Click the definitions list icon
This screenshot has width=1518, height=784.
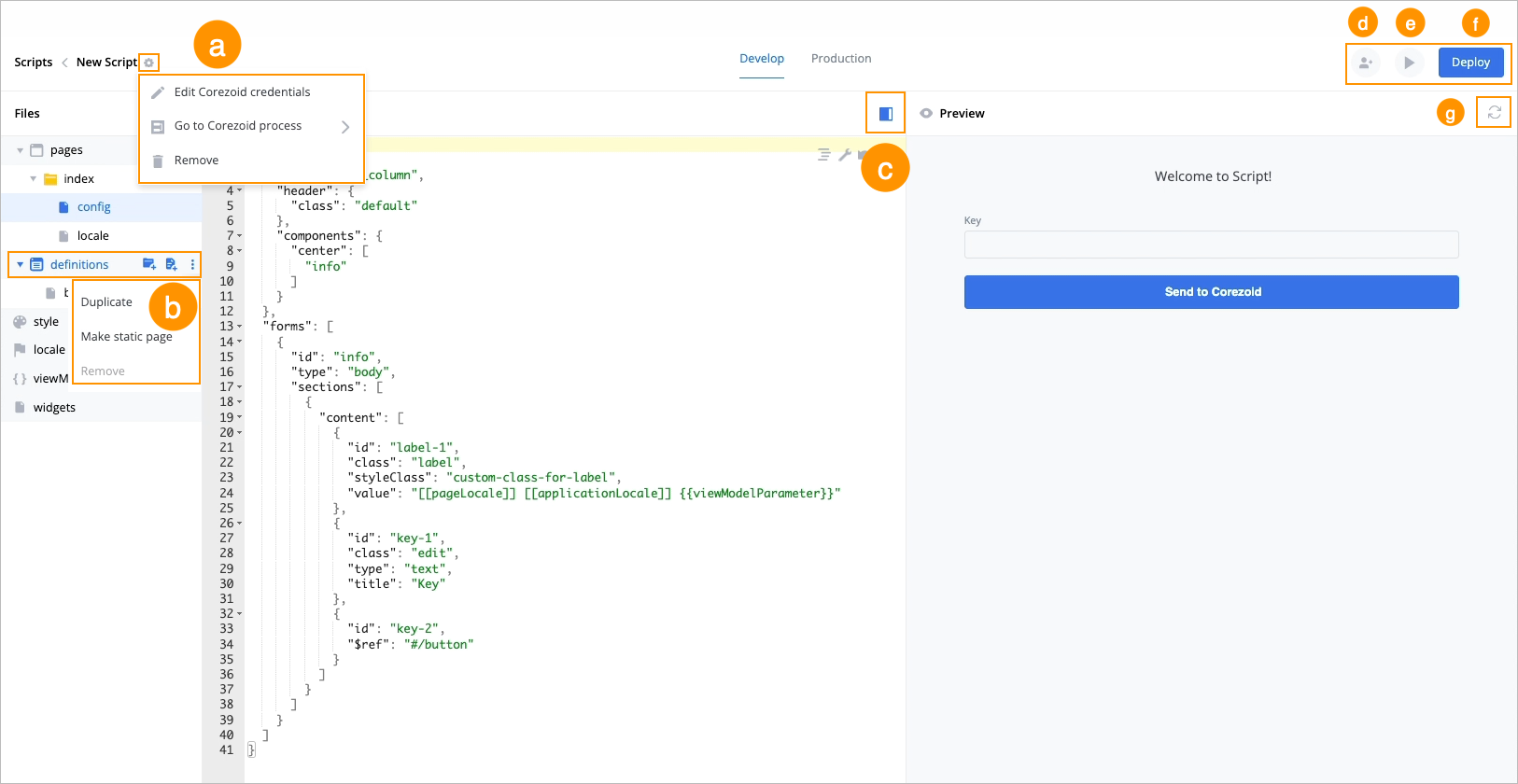click(x=36, y=264)
